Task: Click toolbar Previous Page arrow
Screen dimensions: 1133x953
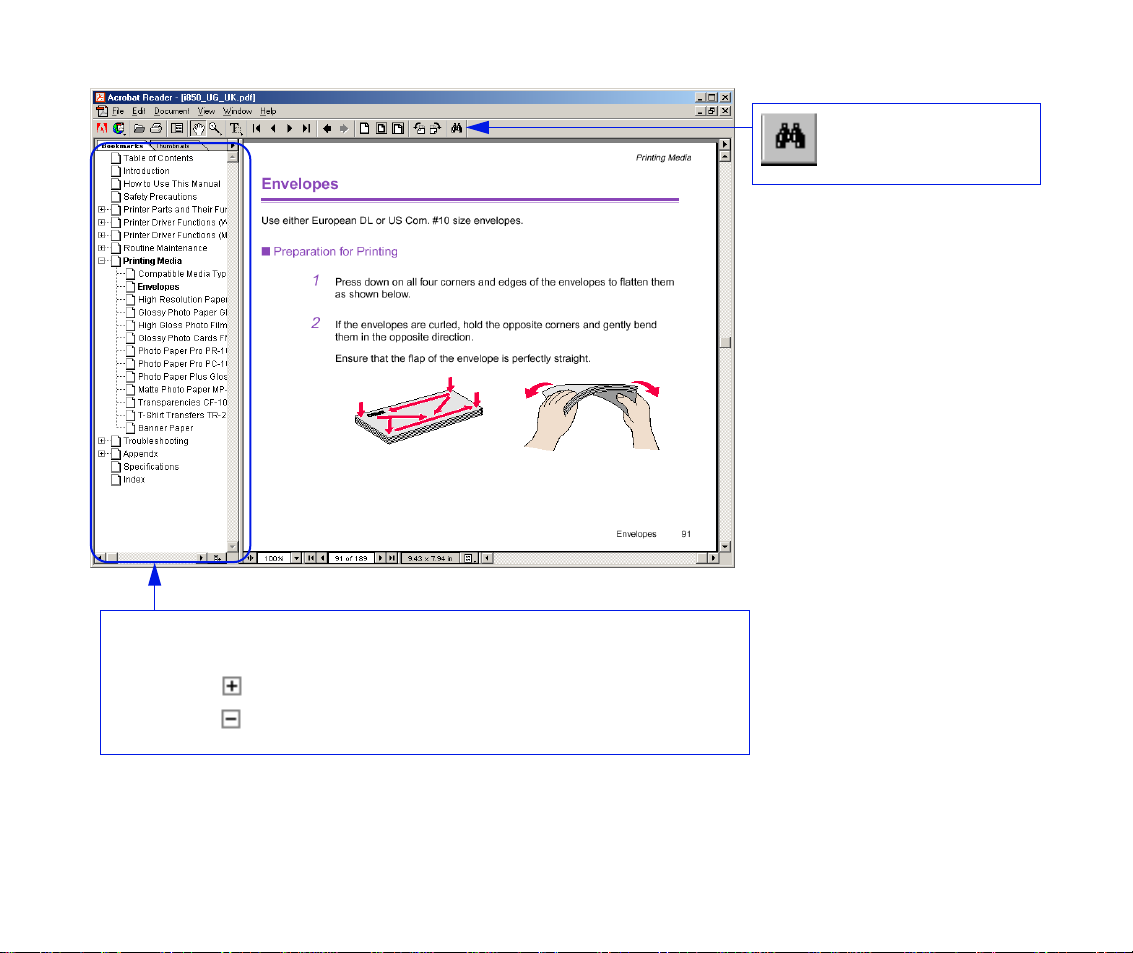Action: click(273, 129)
